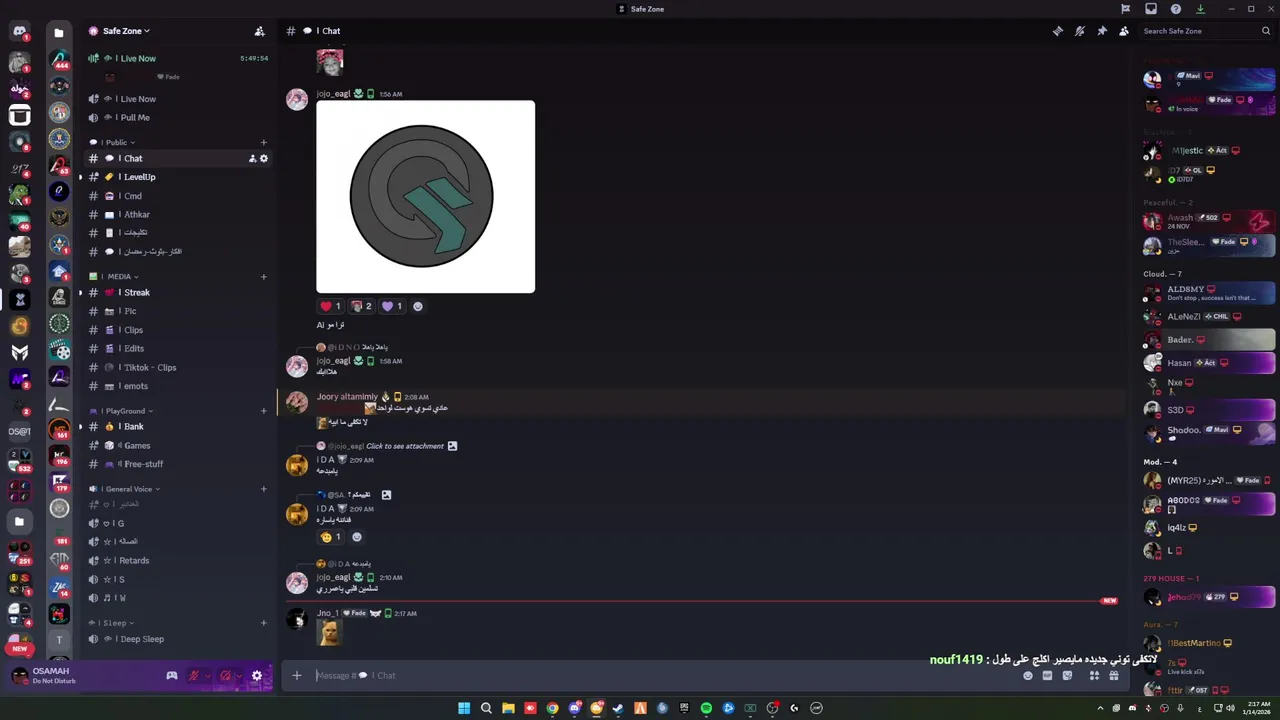Click the Search Safe Zone field
Screen dimensions: 1280x720
(1207, 31)
